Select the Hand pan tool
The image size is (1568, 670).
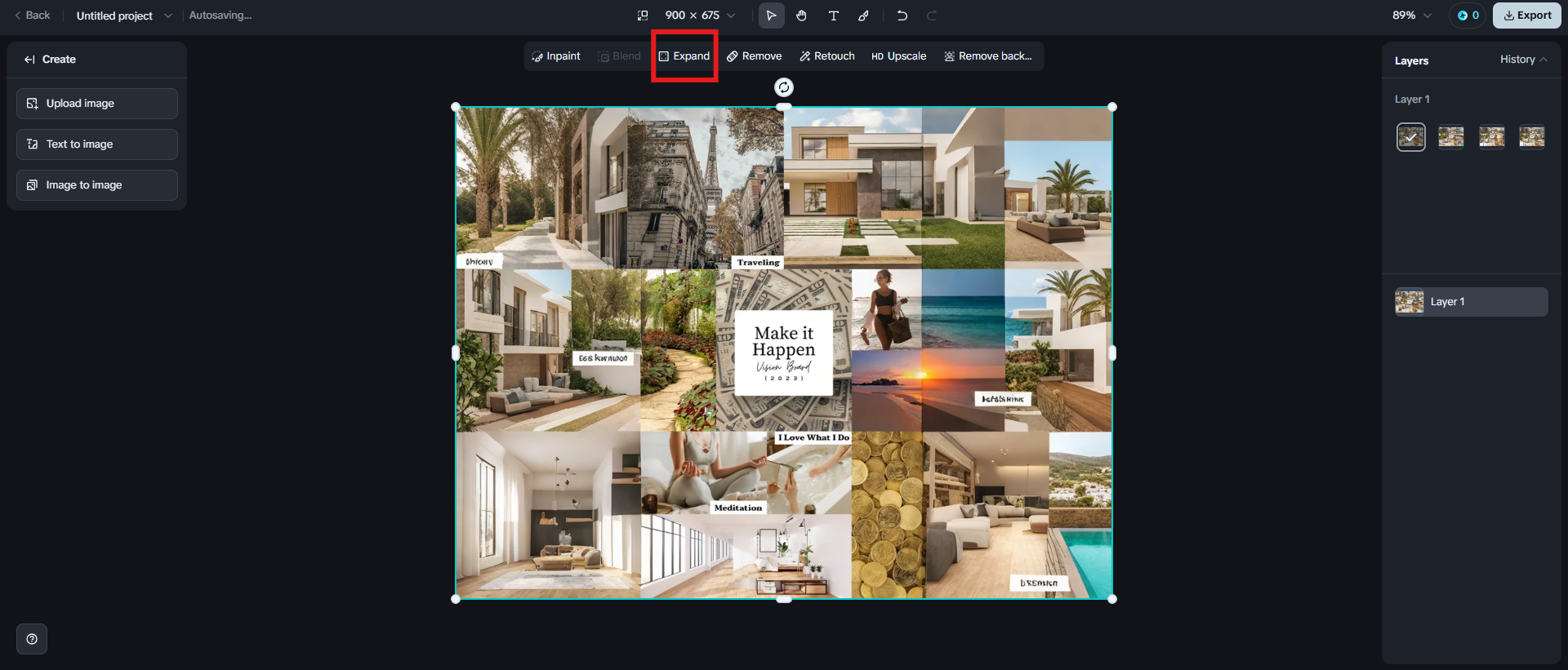tap(802, 16)
